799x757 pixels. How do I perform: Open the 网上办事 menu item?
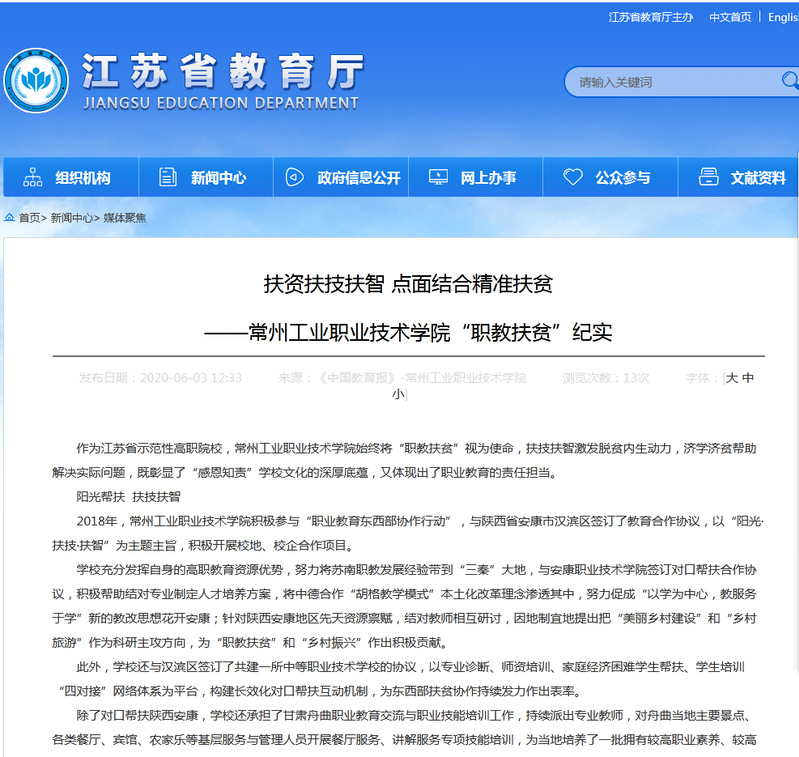[x=488, y=178]
